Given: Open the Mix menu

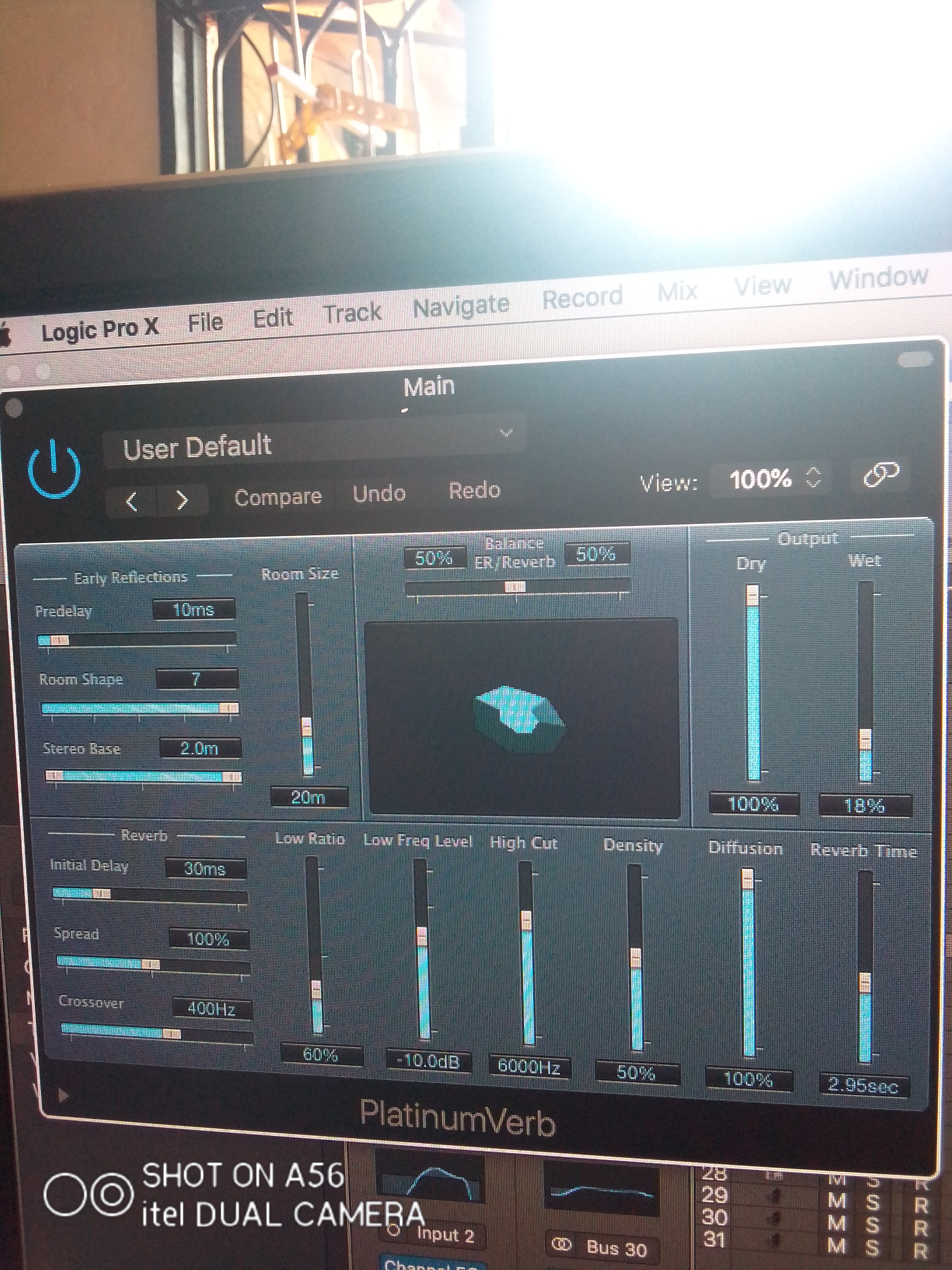Looking at the screenshot, I should [x=677, y=292].
